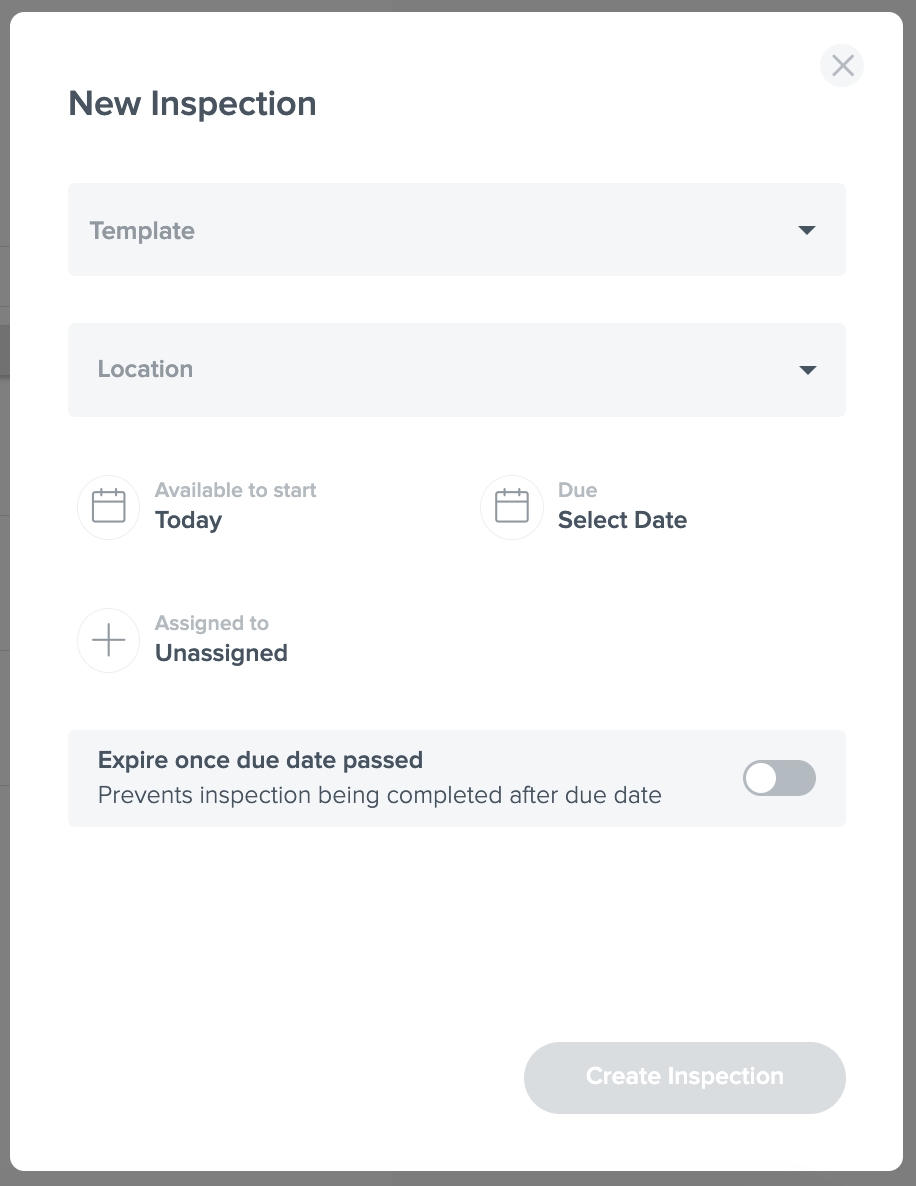Click the Template dropdown arrow
Screen dimensions: 916x1186
807,230
